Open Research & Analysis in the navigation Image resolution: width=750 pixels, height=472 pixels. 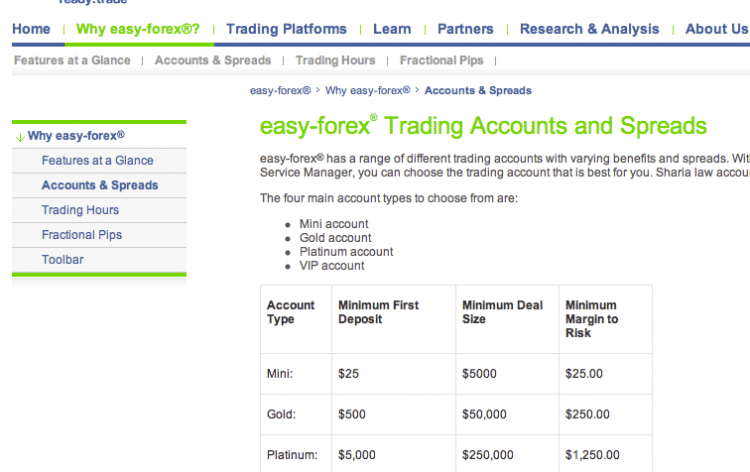pos(589,29)
